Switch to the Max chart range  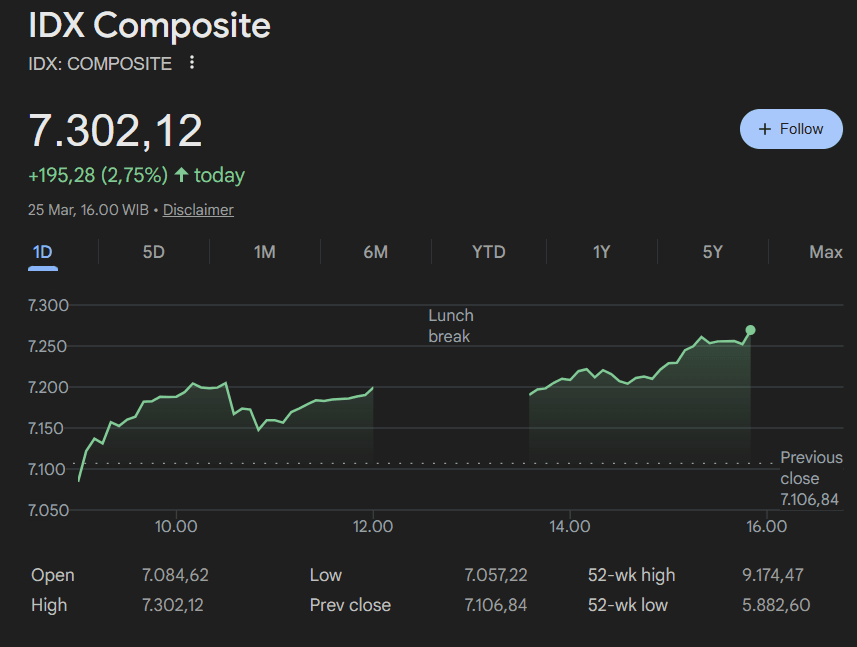click(x=825, y=252)
